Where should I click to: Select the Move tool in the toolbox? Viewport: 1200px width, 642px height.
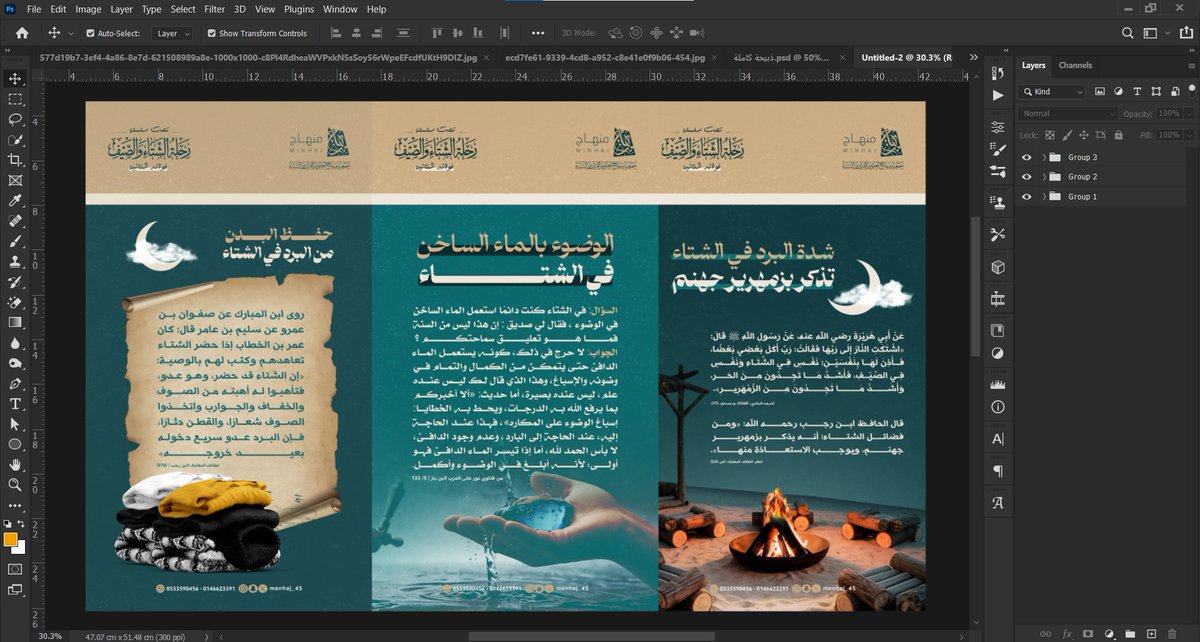[x=15, y=79]
